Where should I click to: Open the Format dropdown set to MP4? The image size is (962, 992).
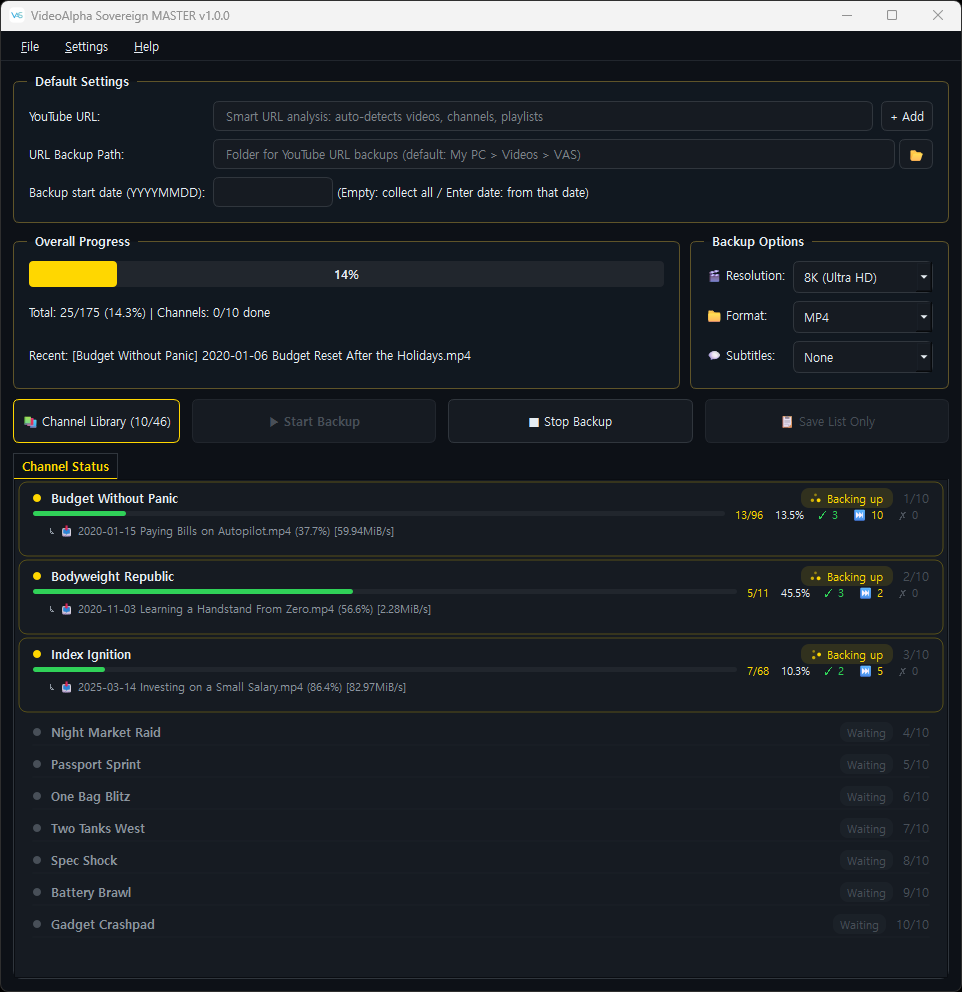(x=862, y=317)
